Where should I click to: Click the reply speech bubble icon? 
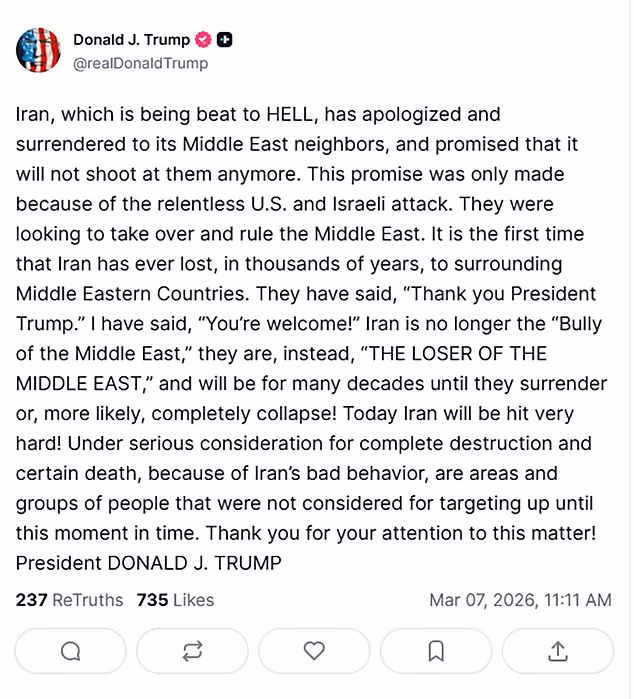click(x=71, y=651)
